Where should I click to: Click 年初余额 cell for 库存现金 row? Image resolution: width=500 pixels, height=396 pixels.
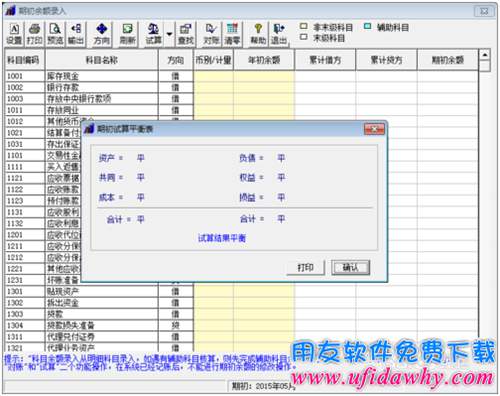(x=264, y=76)
